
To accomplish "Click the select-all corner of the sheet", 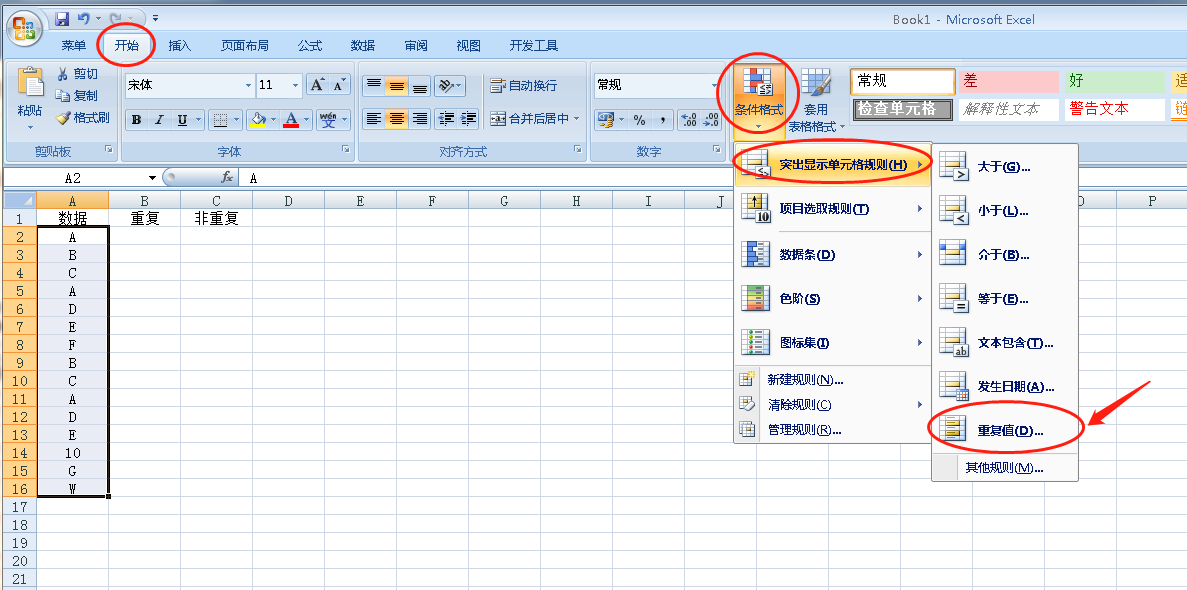I will pos(20,200).
